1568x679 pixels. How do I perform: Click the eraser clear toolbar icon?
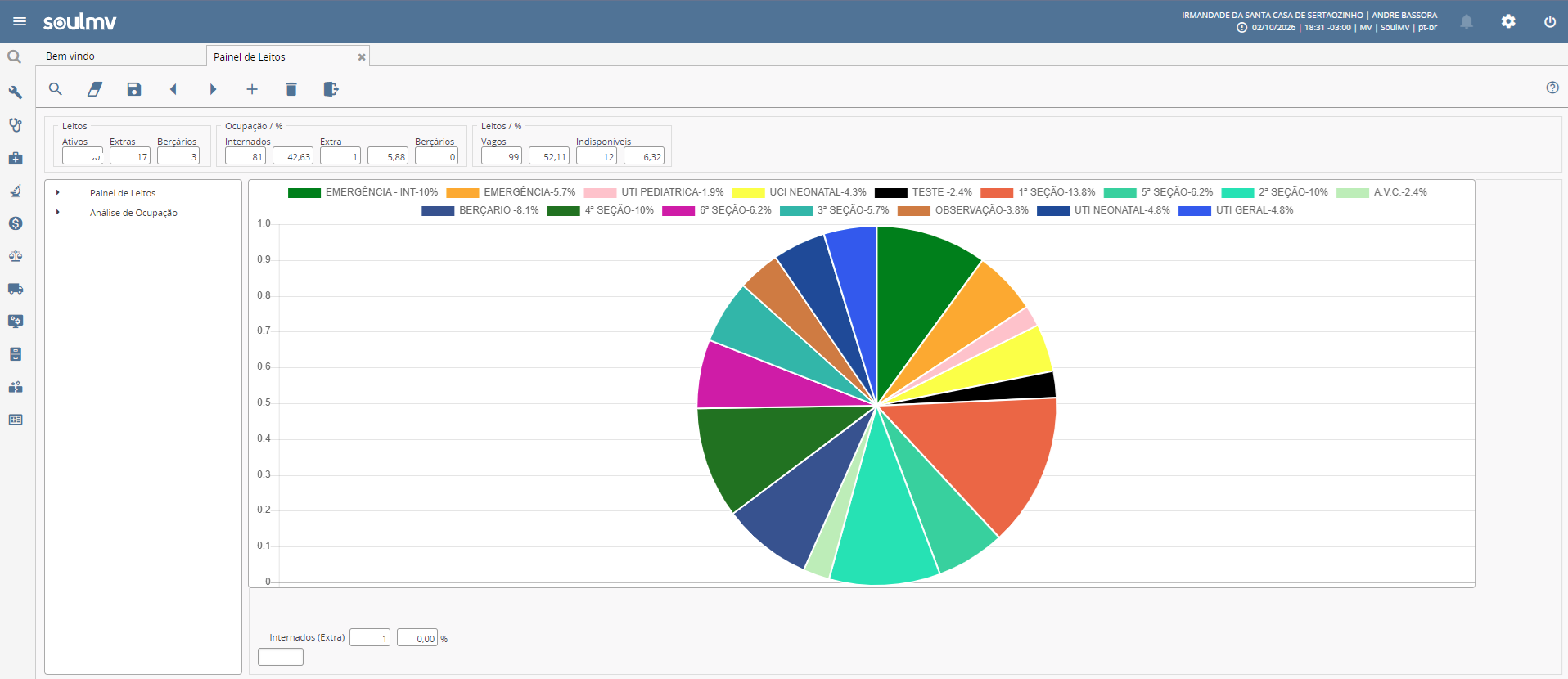[95, 89]
